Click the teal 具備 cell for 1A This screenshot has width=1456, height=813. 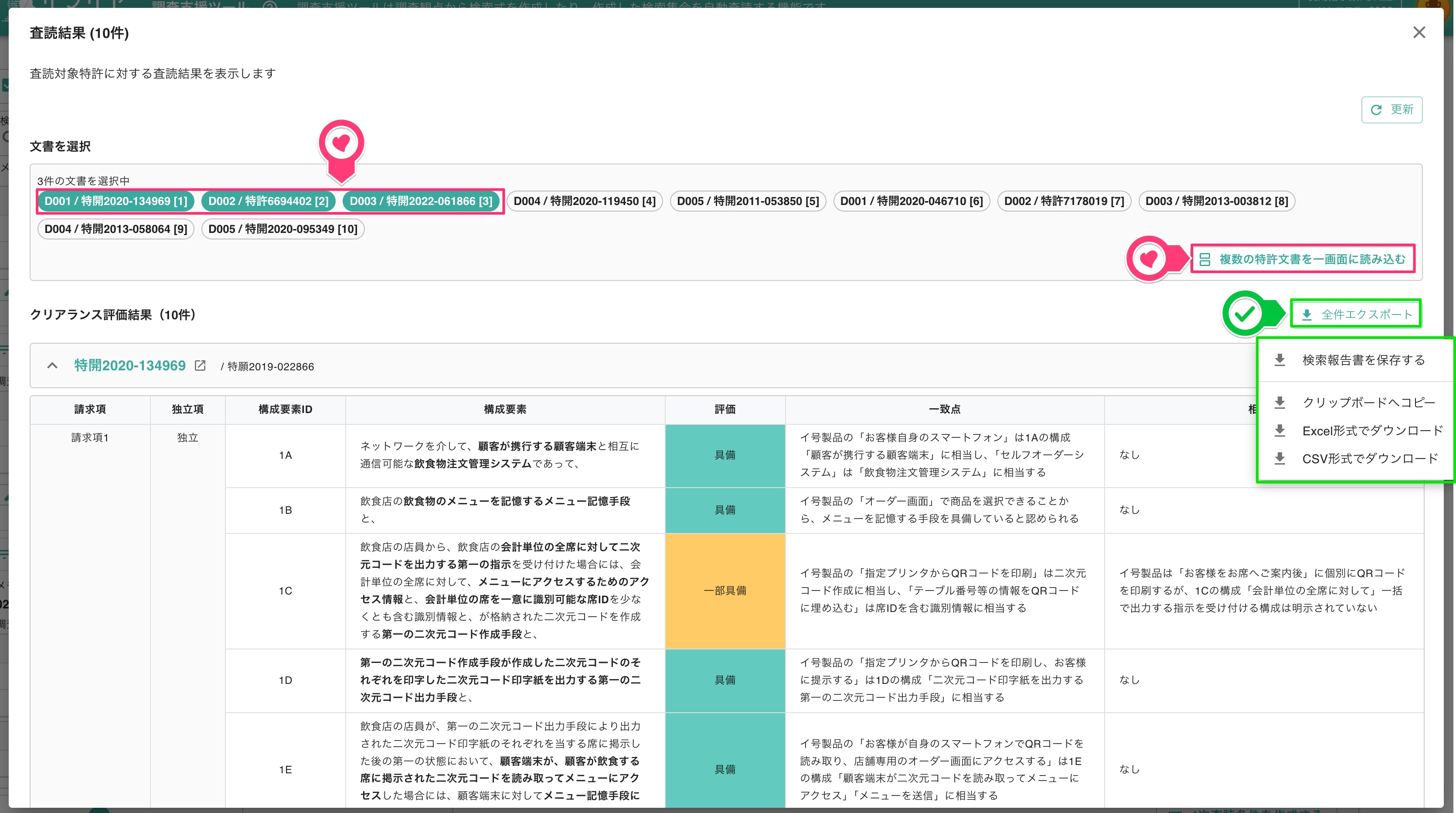pos(725,456)
